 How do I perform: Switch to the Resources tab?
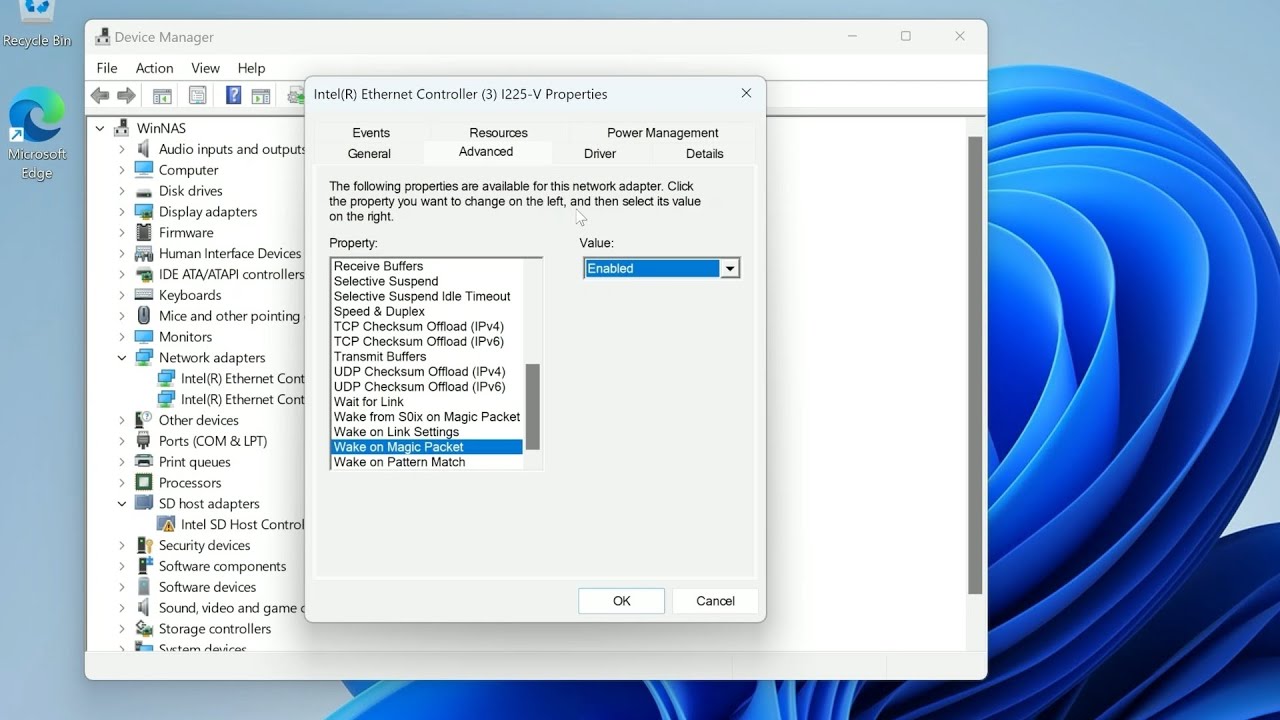coord(498,133)
